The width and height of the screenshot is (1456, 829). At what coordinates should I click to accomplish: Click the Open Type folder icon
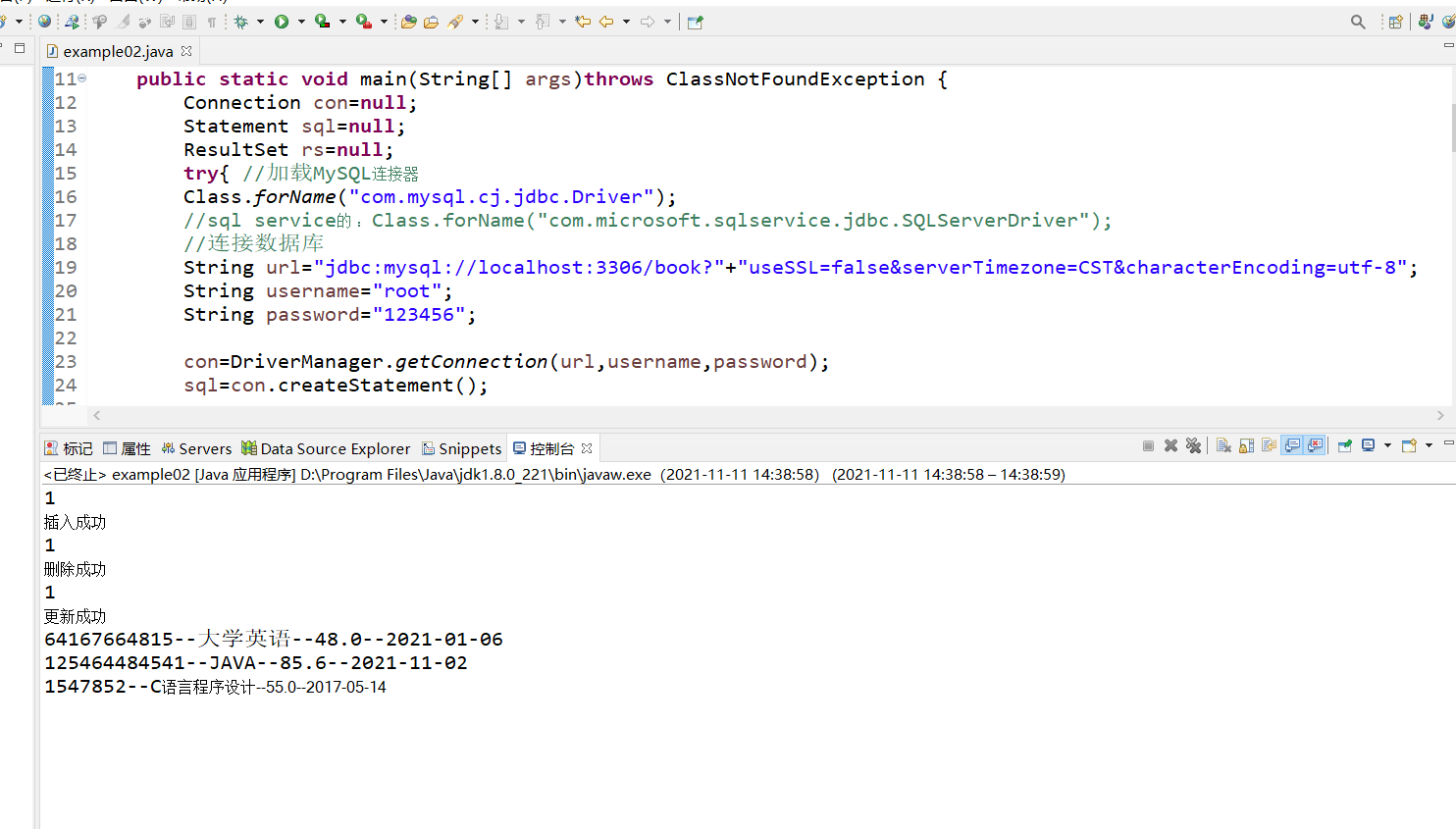(x=409, y=22)
